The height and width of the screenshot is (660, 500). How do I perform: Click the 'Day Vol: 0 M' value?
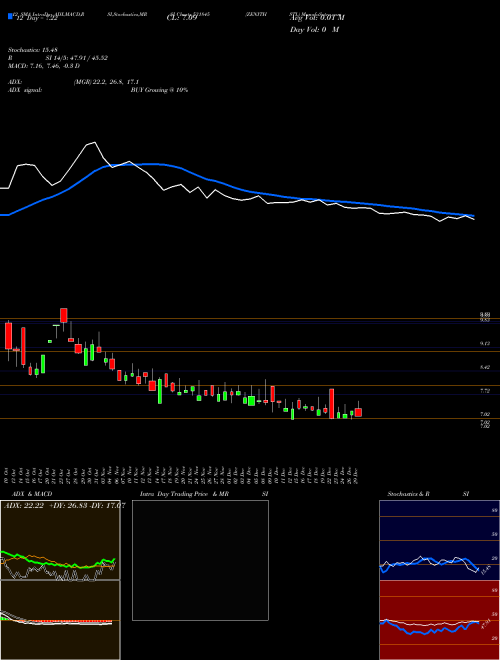pos(314,30)
